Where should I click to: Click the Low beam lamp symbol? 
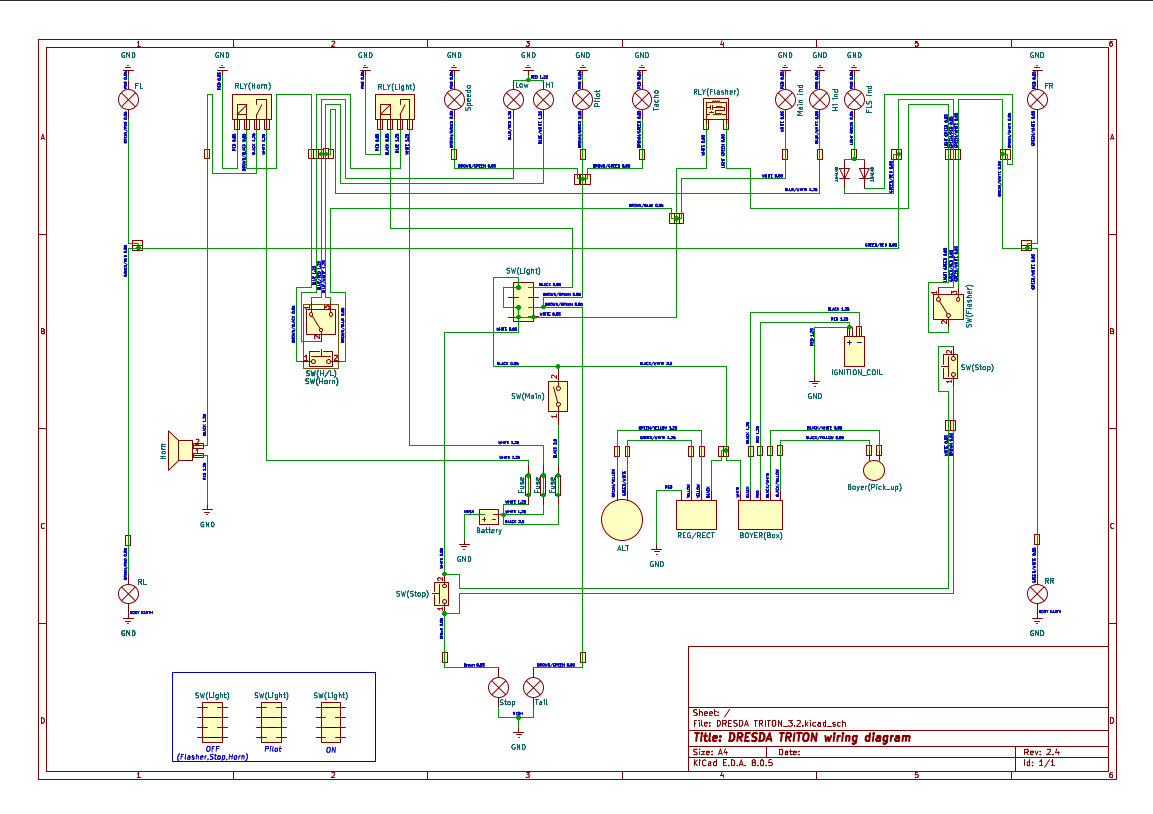[513, 100]
